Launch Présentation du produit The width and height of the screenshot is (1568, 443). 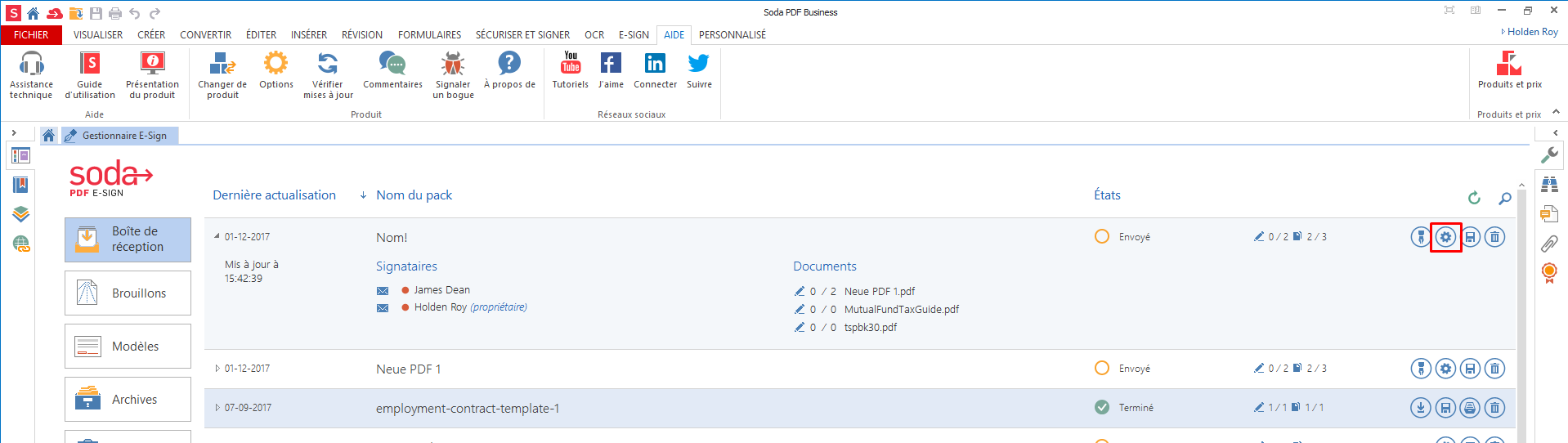152,75
